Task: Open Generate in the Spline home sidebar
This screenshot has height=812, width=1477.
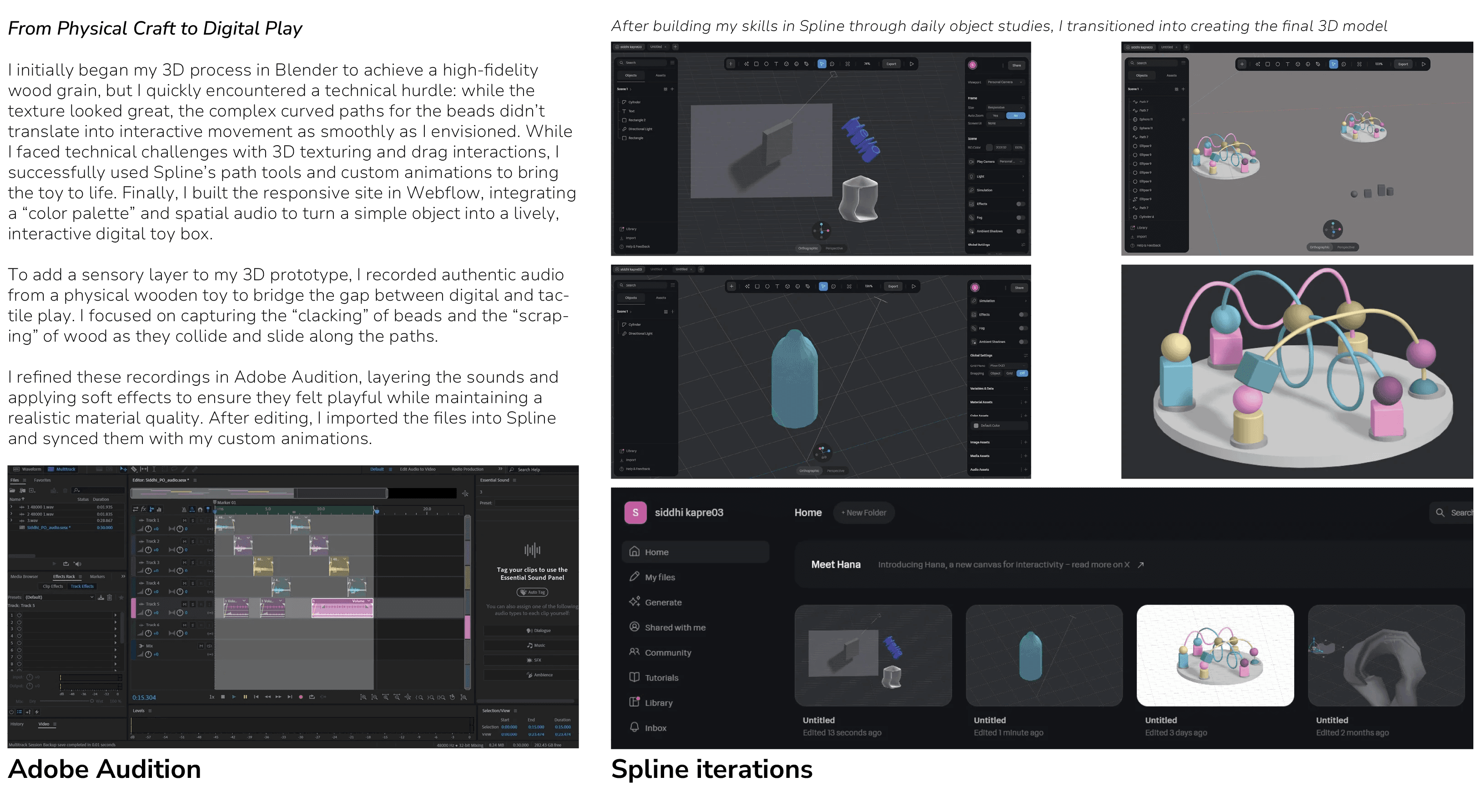Action: tap(662, 602)
